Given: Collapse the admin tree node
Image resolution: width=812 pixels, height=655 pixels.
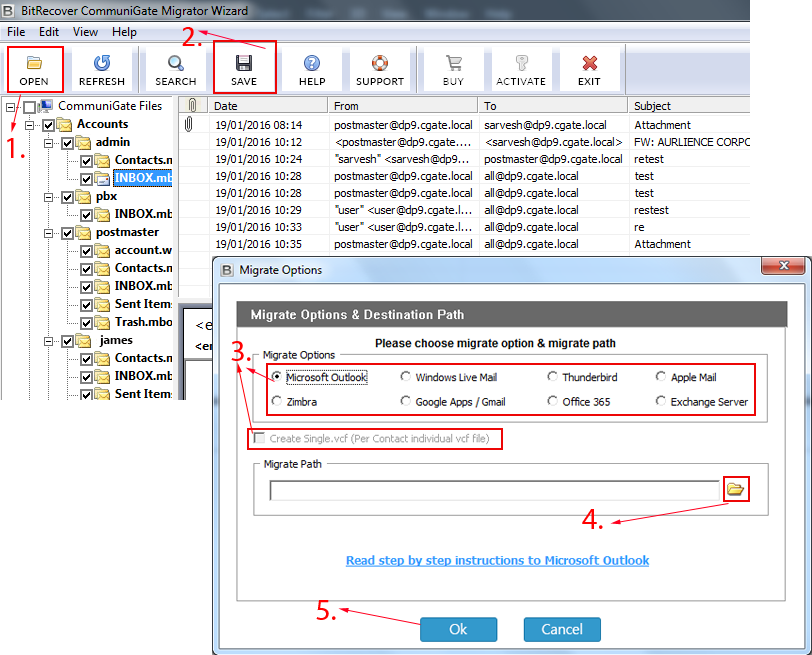Looking at the screenshot, I should click(x=49, y=143).
